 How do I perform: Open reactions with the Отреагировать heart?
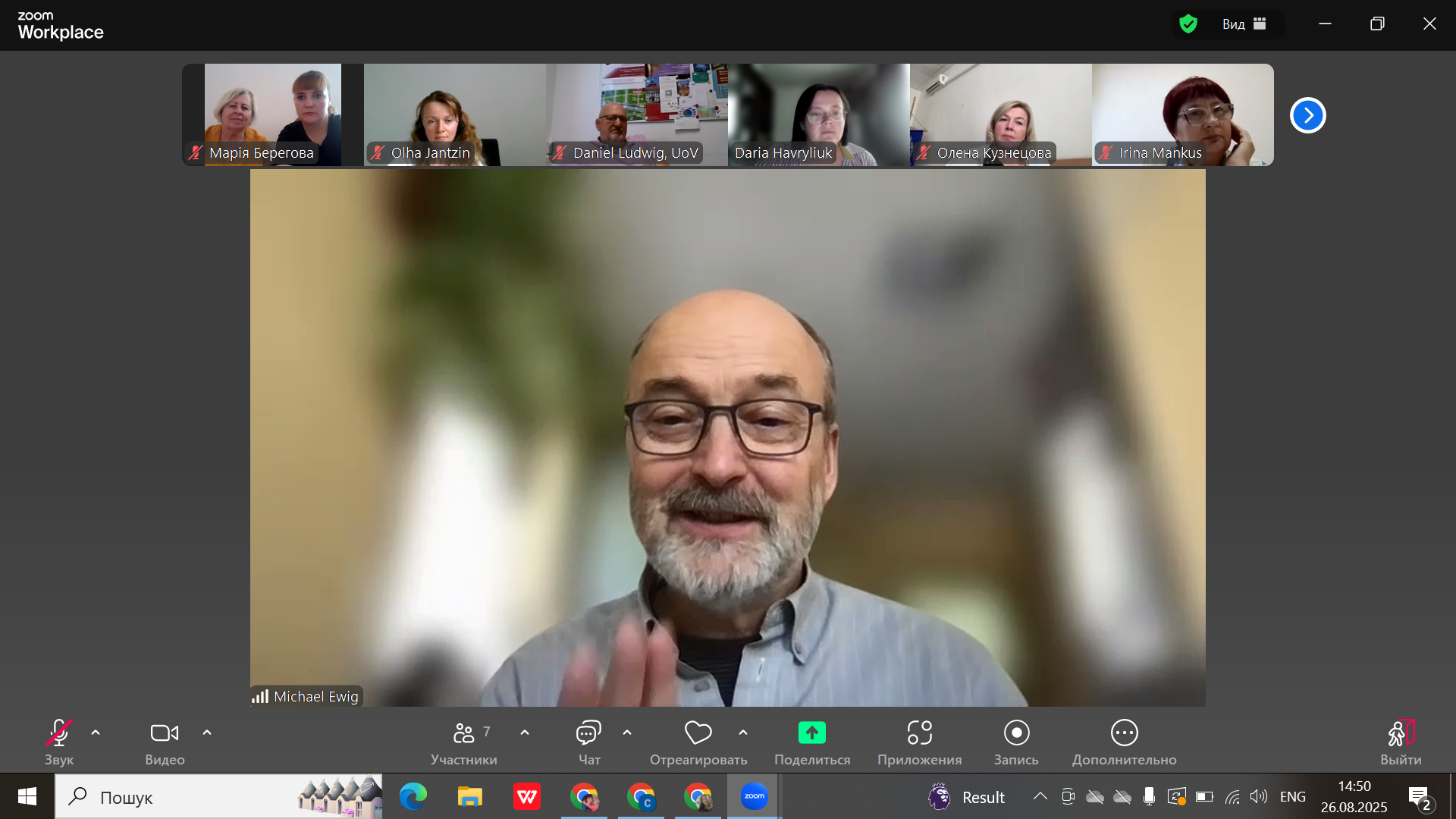pyautogui.click(x=698, y=742)
